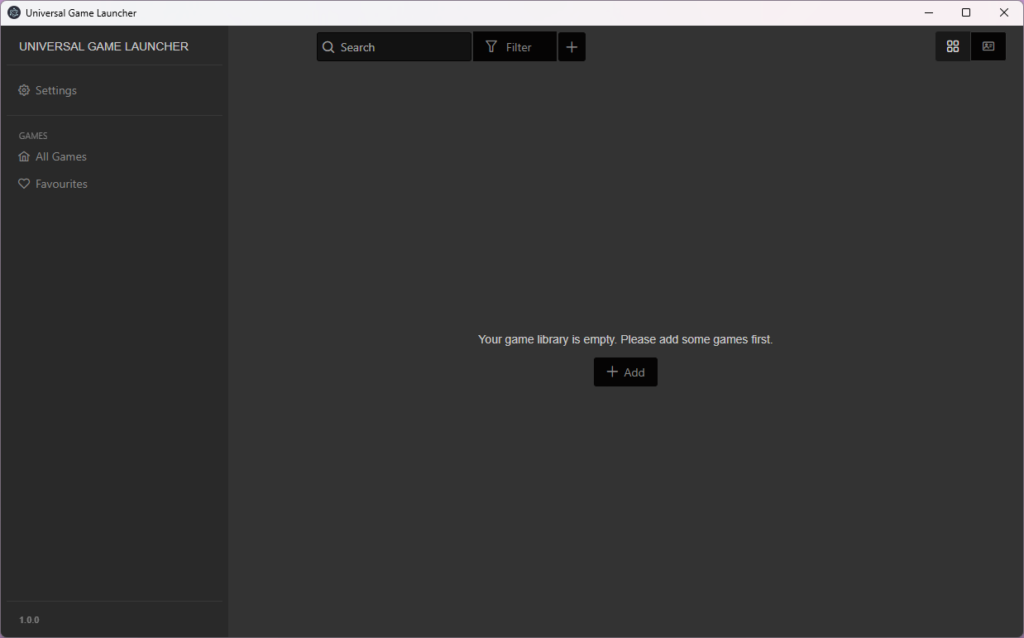1024x638 pixels.
Task: Open the Filter options
Action: click(514, 46)
